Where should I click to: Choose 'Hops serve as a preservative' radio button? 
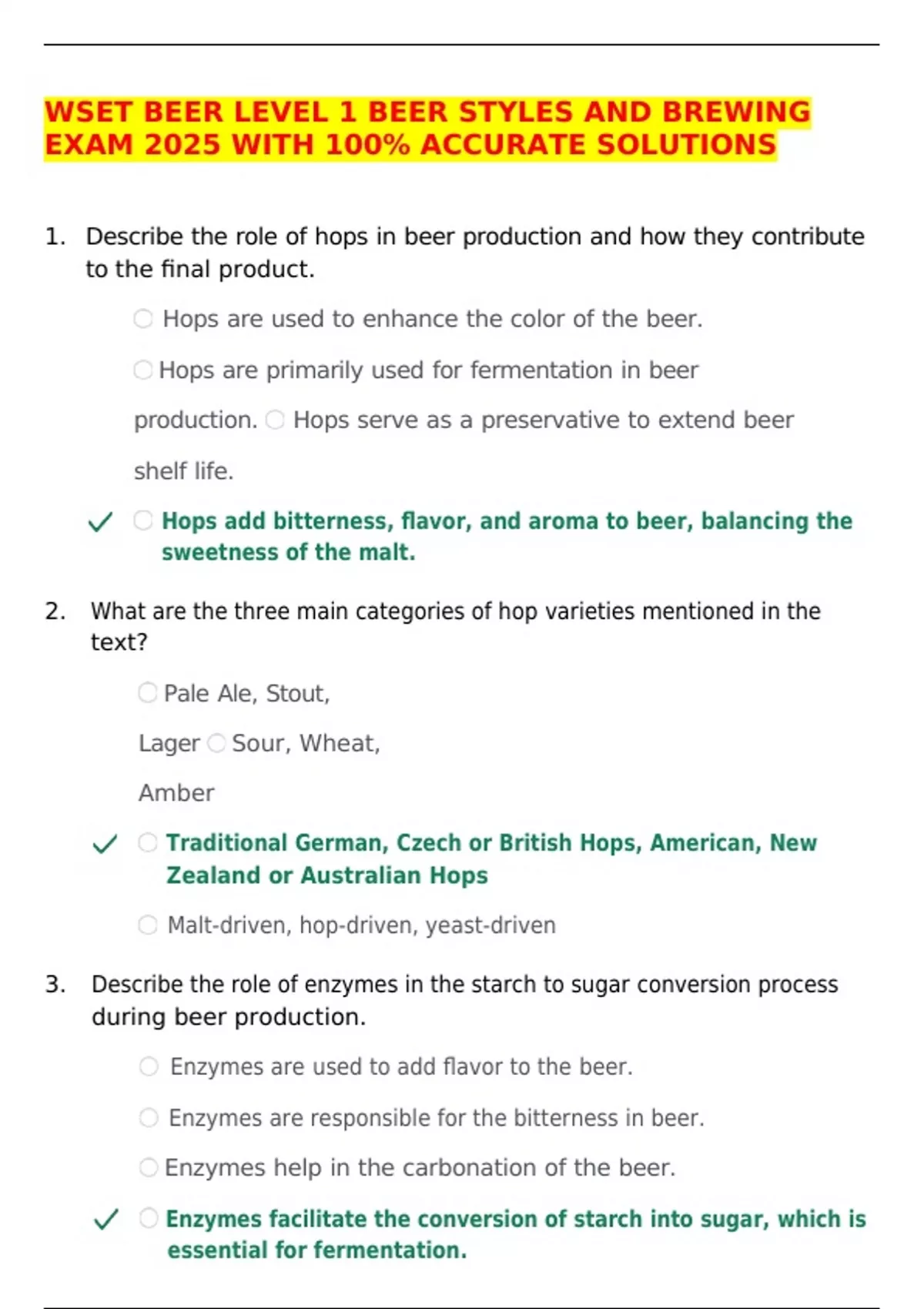tap(275, 420)
